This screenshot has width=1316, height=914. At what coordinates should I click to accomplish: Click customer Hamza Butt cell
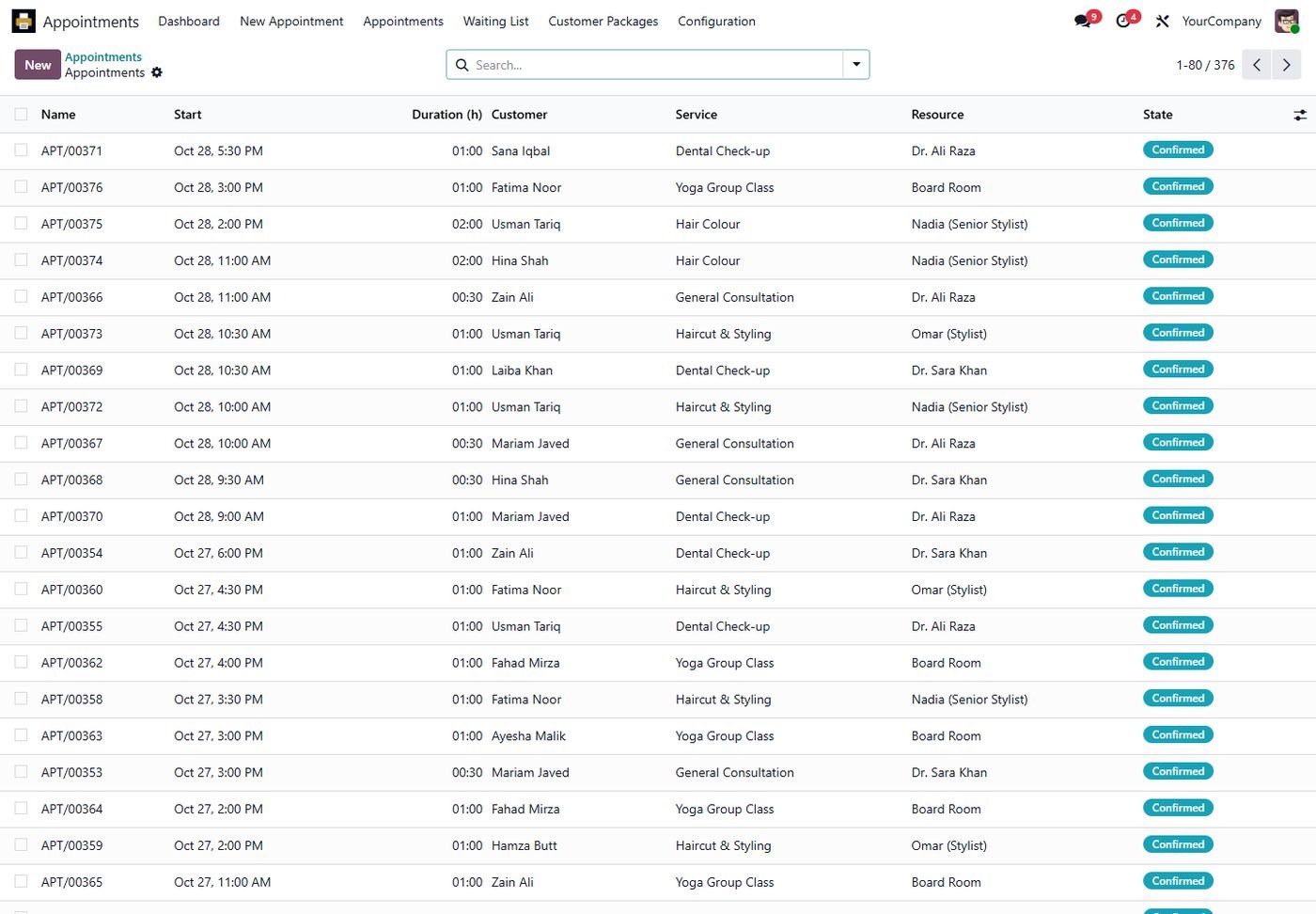(x=525, y=845)
